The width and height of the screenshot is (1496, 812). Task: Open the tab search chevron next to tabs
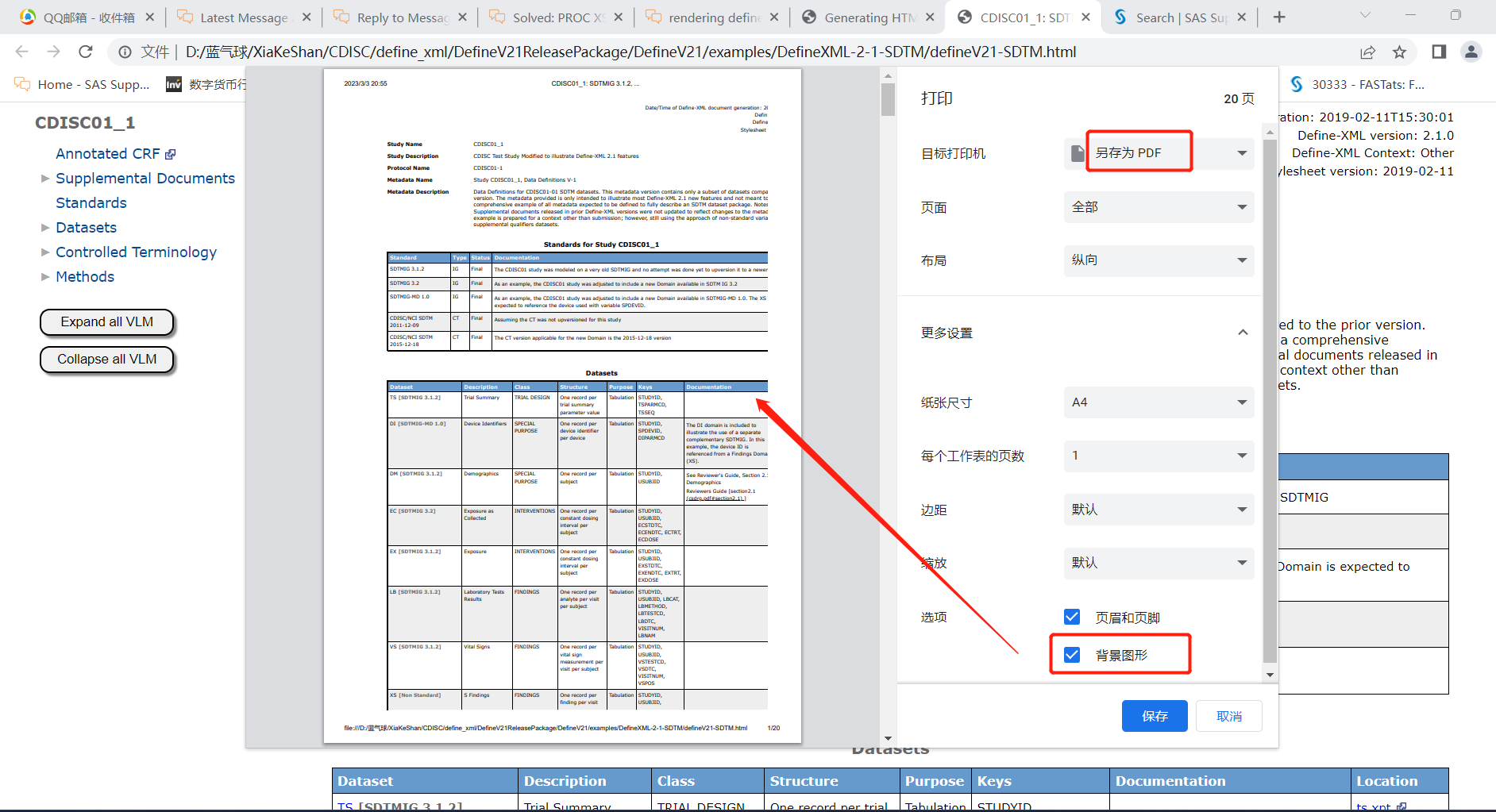click(x=1363, y=15)
